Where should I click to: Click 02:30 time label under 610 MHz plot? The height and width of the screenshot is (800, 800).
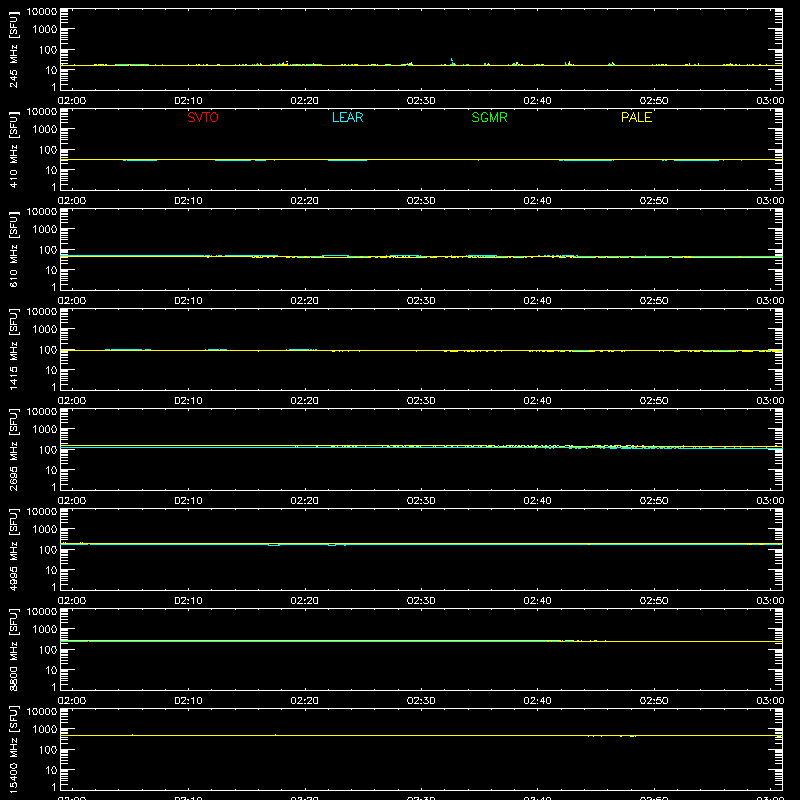pyautogui.click(x=421, y=301)
